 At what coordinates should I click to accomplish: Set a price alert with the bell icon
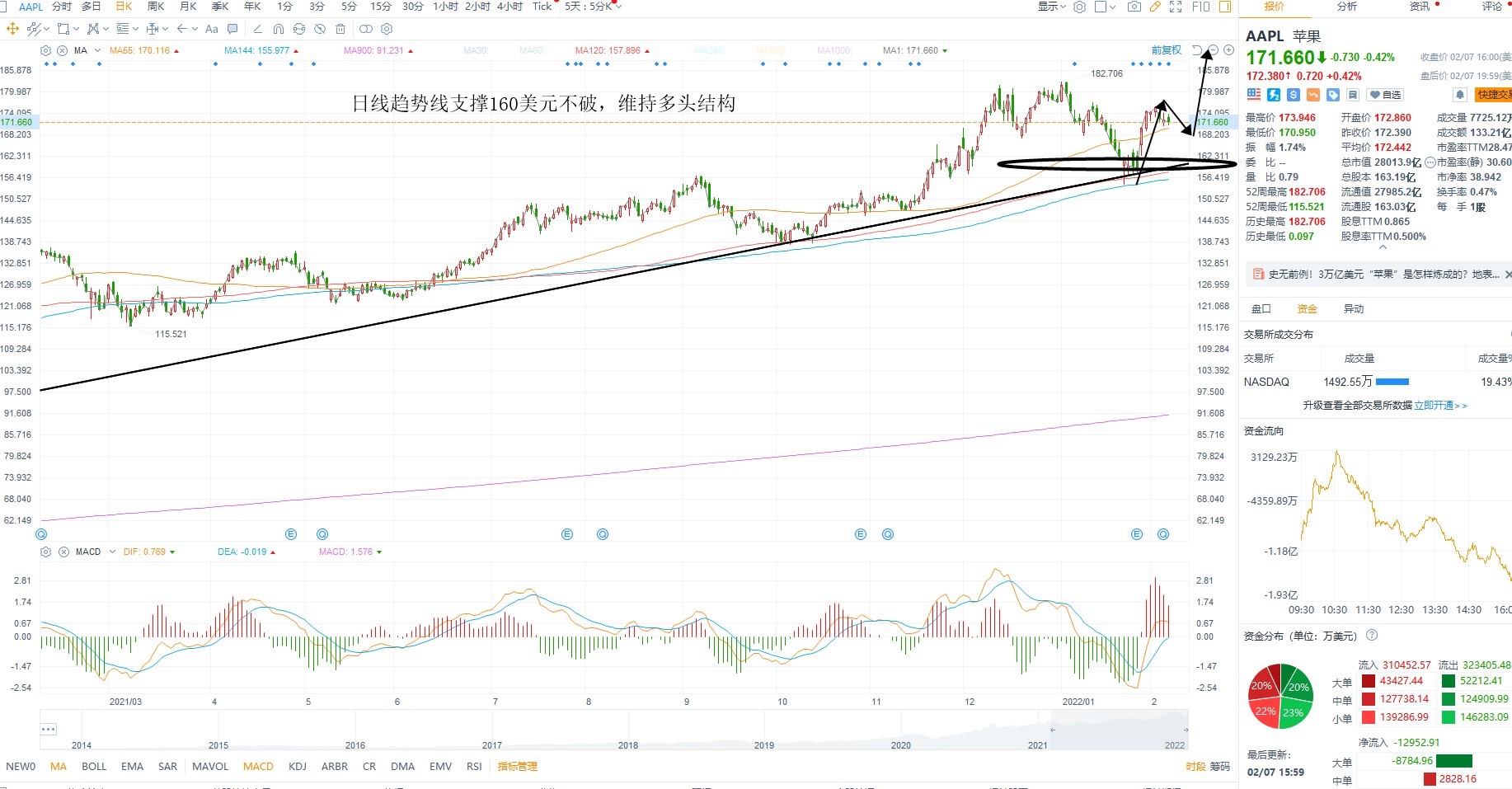[x=1460, y=95]
